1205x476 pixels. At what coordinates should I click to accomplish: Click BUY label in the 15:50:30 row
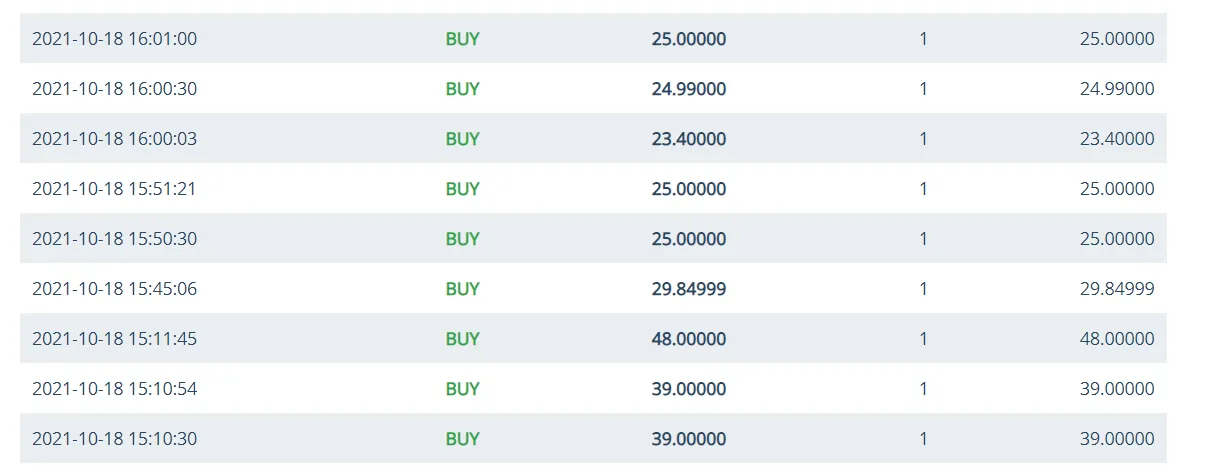pos(463,239)
